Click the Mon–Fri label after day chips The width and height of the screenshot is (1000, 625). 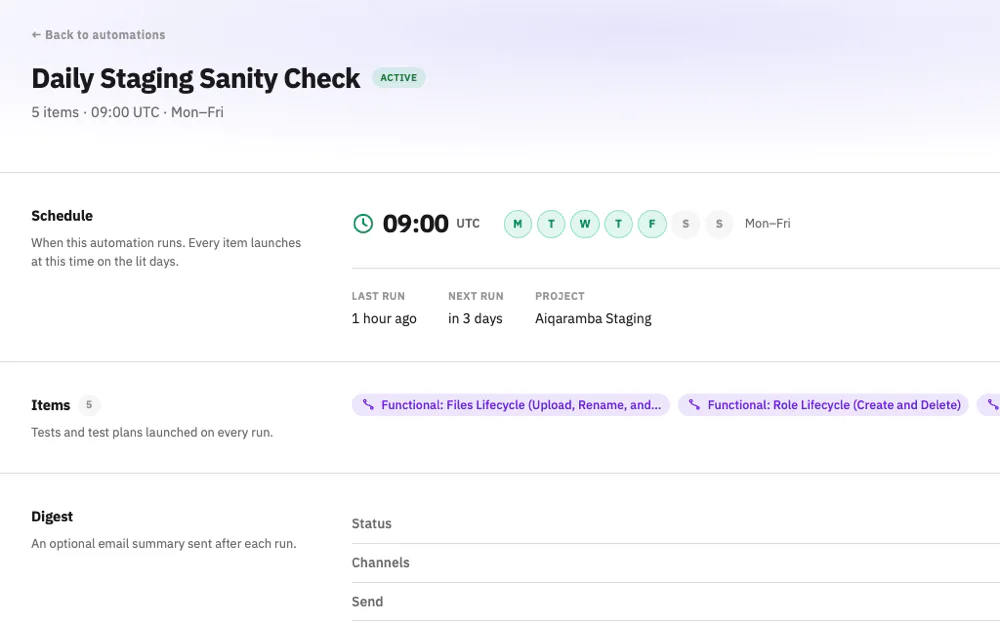(x=767, y=224)
